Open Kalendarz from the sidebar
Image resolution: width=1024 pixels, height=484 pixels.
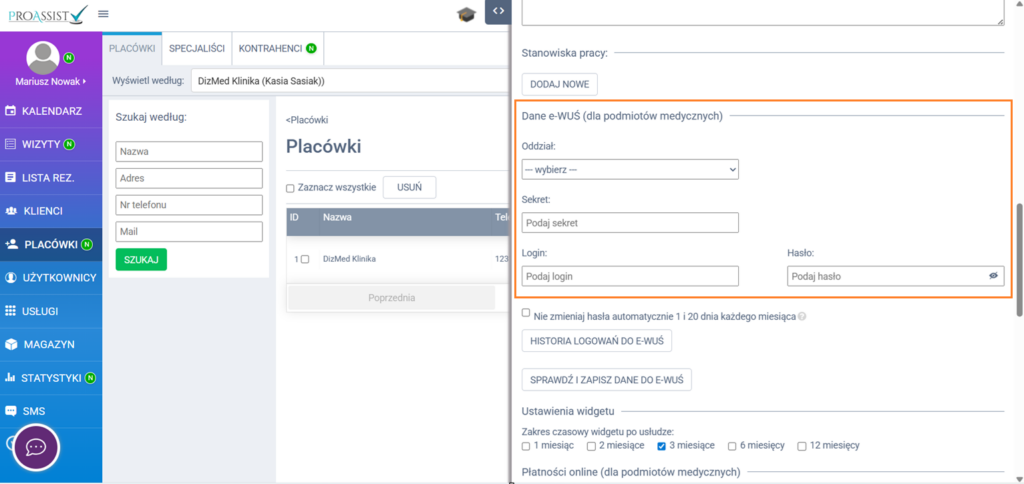click(51, 111)
